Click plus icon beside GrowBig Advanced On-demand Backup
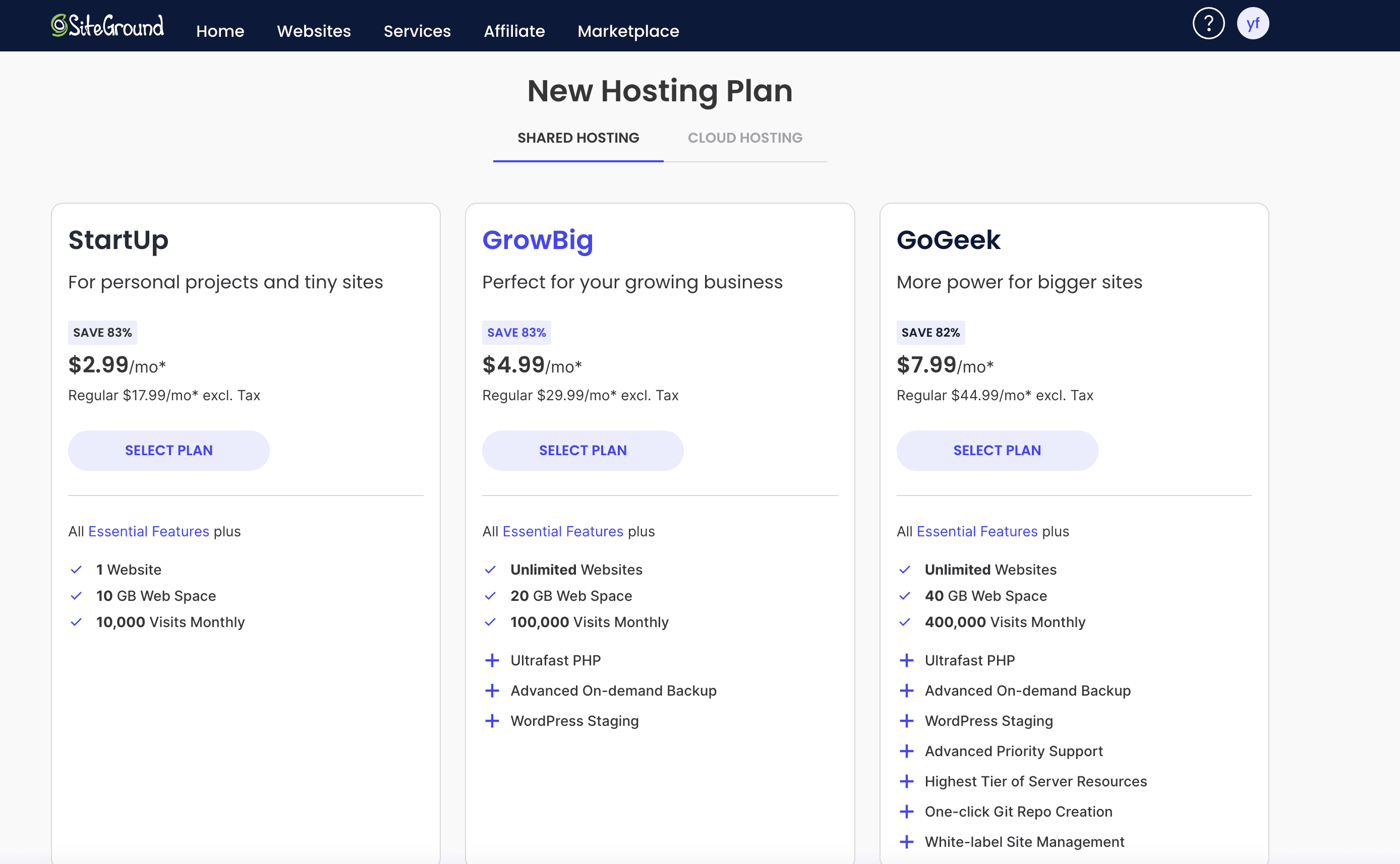The image size is (1400, 864). tap(492, 690)
